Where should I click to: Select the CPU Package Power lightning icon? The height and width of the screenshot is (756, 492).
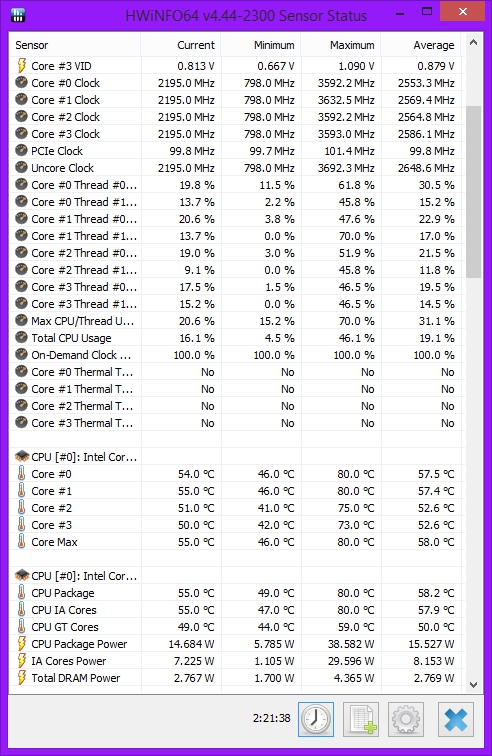pyautogui.click(x=22, y=644)
